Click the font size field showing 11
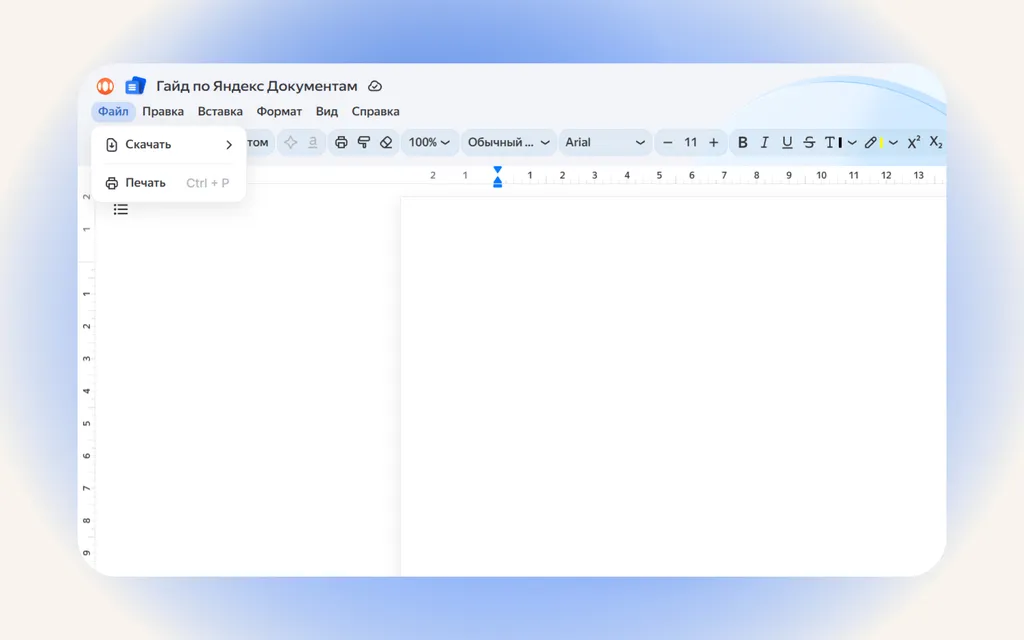1024x640 pixels. coord(690,142)
